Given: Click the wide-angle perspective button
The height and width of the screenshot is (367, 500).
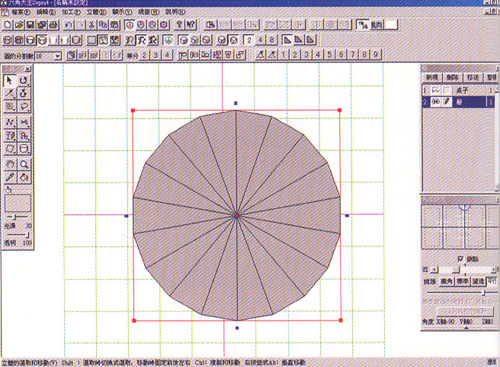Looking at the screenshot, I should pos(447,281).
